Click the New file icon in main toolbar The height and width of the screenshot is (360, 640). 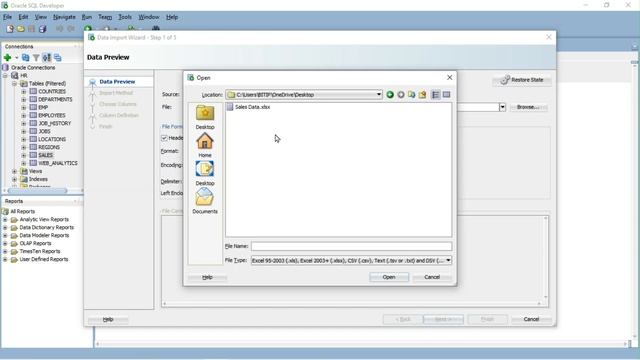10,29
